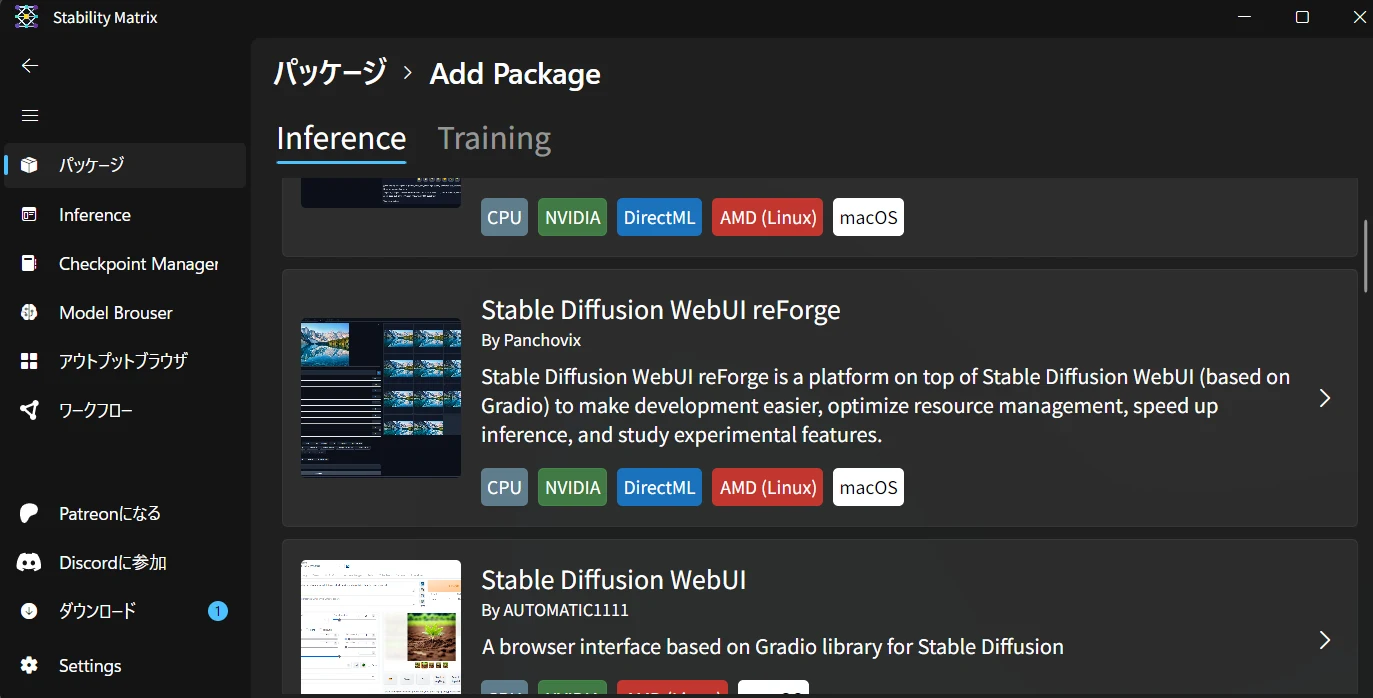The height and width of the screenshot is (698, 1373).
Task: Open the reForge preview thumbnail
Action: tap(381, 398)
